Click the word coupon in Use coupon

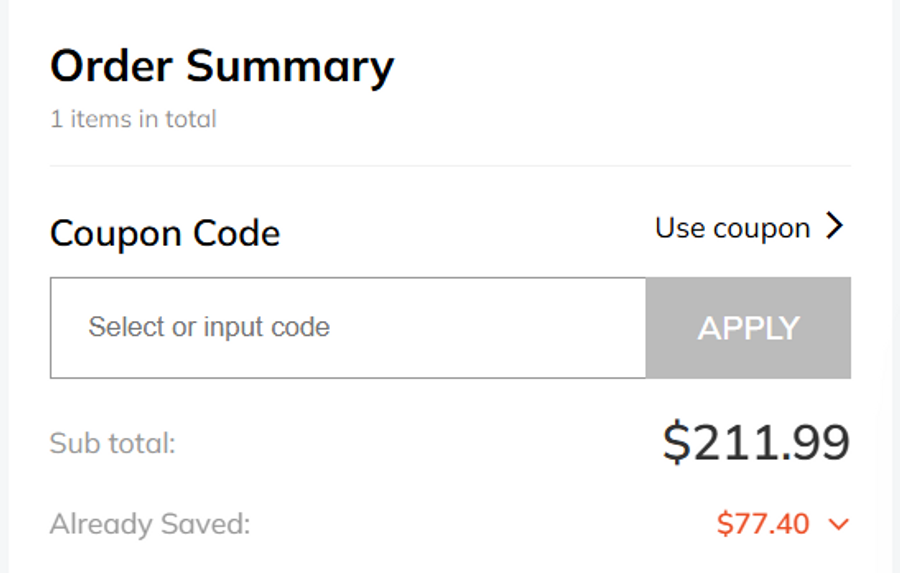(762, 229)
